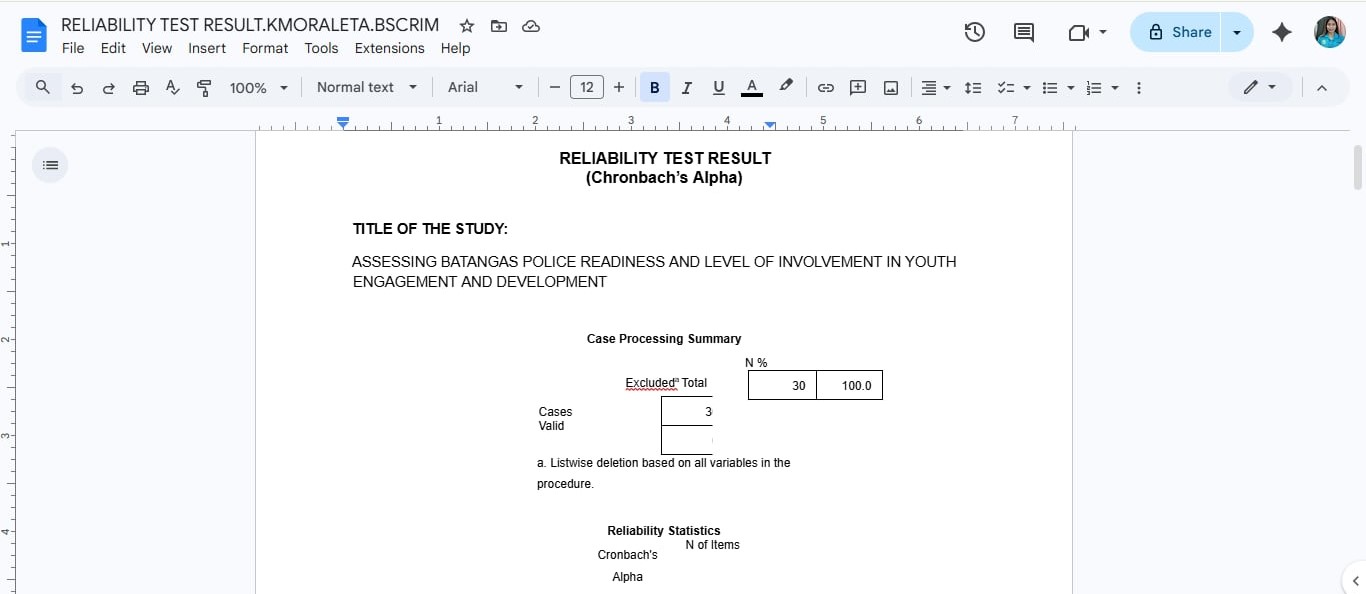Image resolution: width=1366 pixels, height=594 pixels.
Task: Click the misspelled word Excluded
Action: pyautogui.click(x=651, y=383)
